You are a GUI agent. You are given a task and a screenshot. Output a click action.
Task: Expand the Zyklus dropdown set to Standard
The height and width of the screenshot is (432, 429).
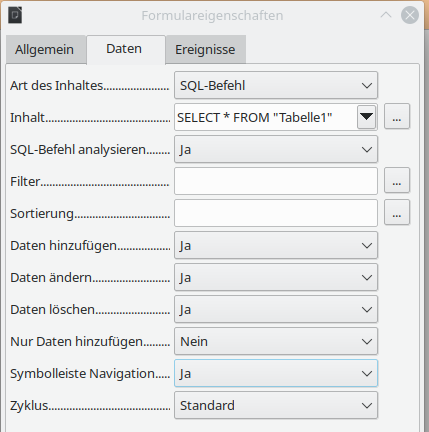click(276, 405)
